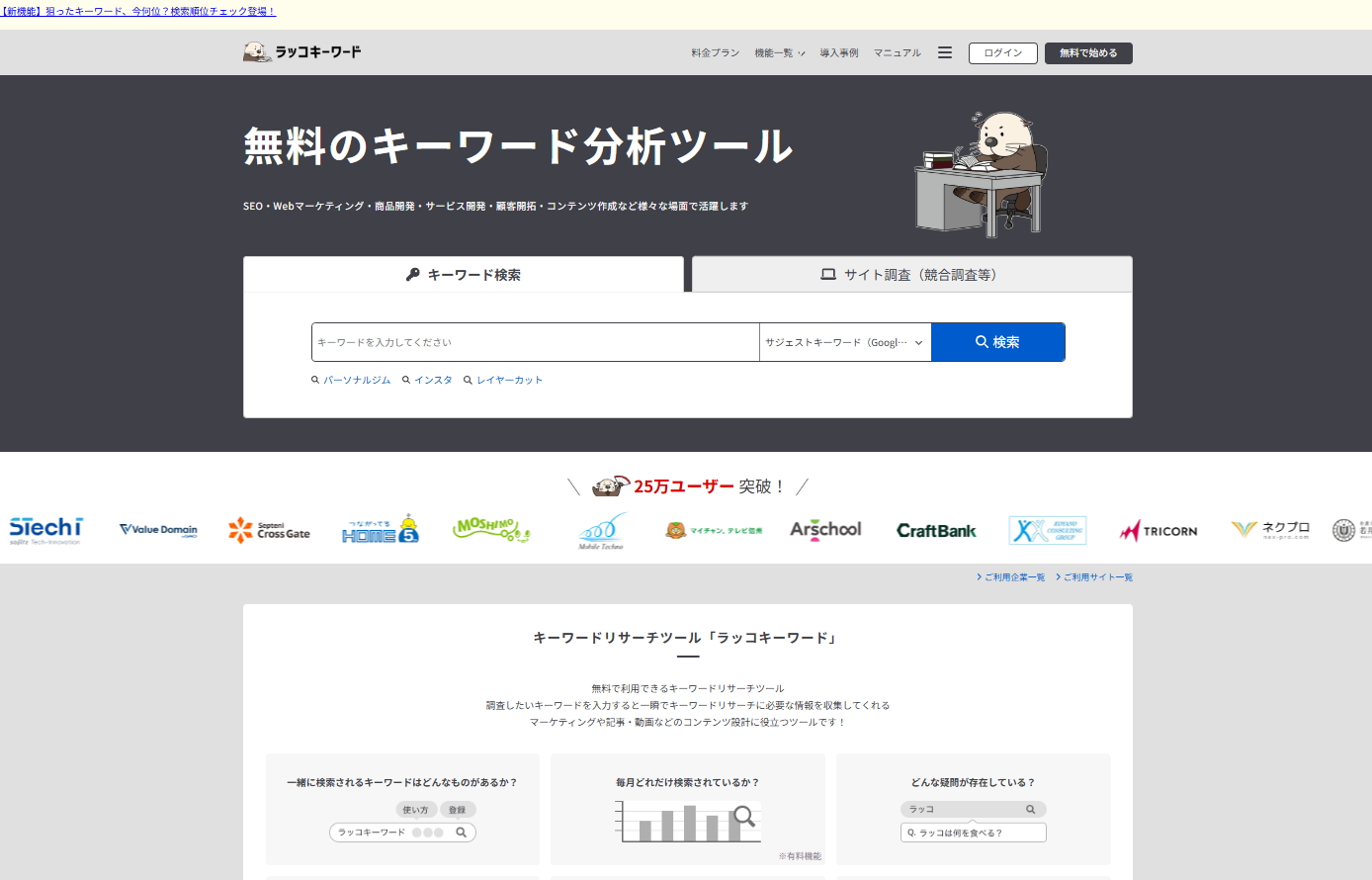Click the 無料のキーワード分析ツール heading
1372x880 pixels.
click(518, 146)
